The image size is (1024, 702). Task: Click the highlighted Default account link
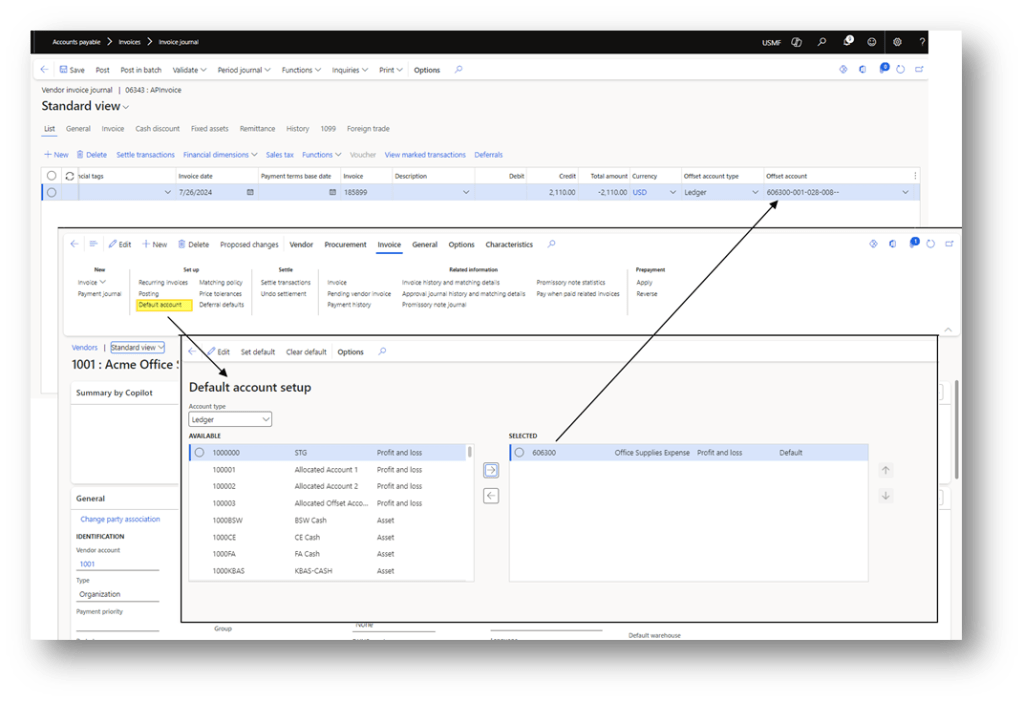click(160, 305)
